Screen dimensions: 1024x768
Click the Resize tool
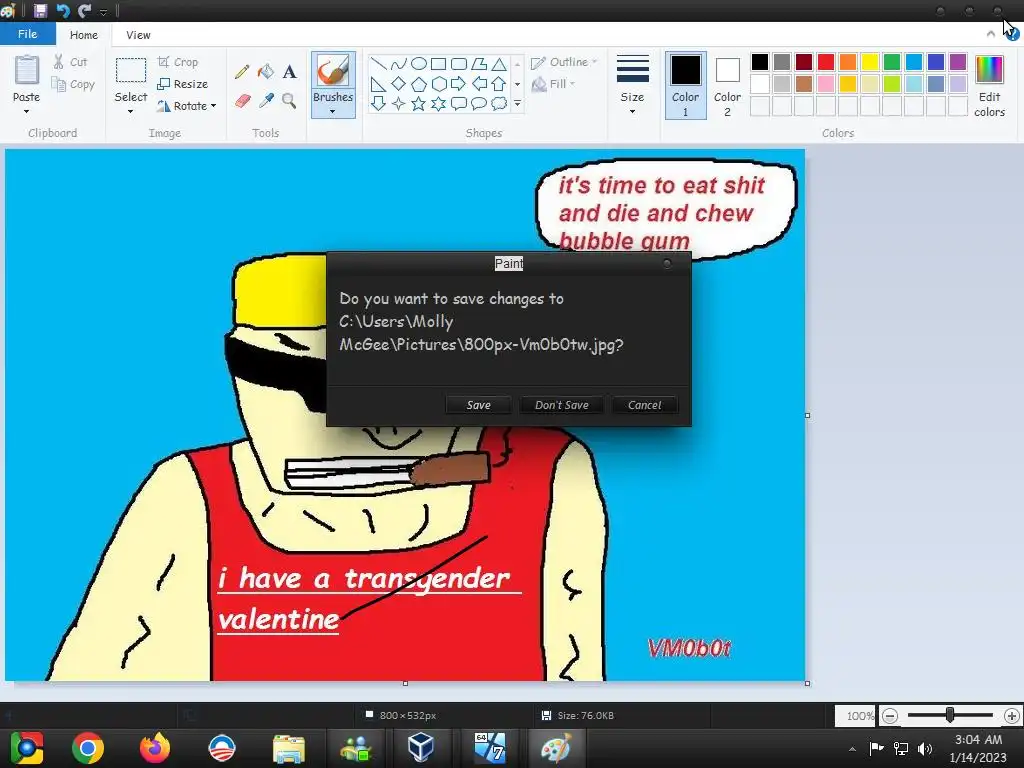click(x=183, y=84)
